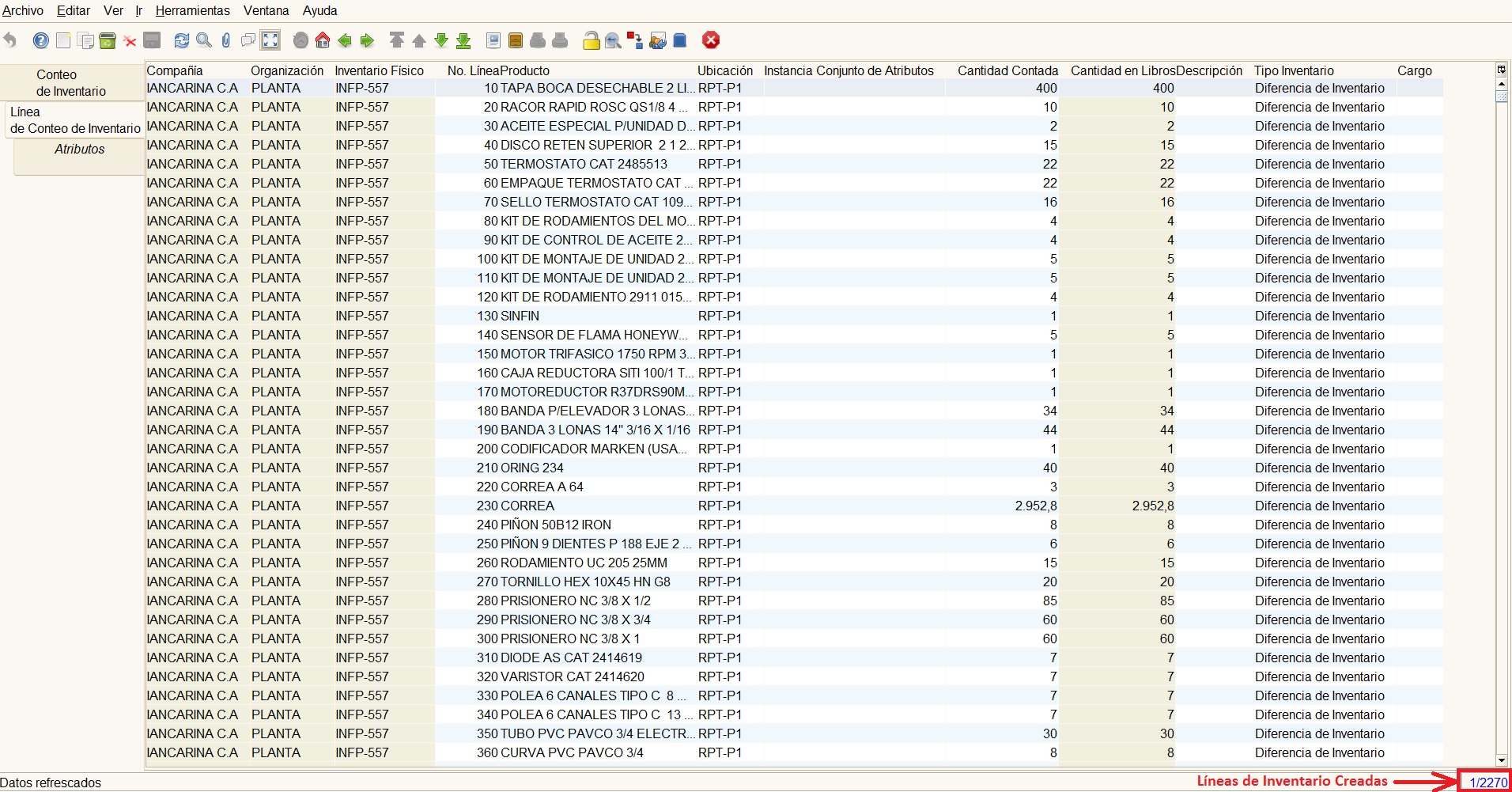Open the Editar menu
The width and height of the screenshot is (1512, 792).
point(74,10)
